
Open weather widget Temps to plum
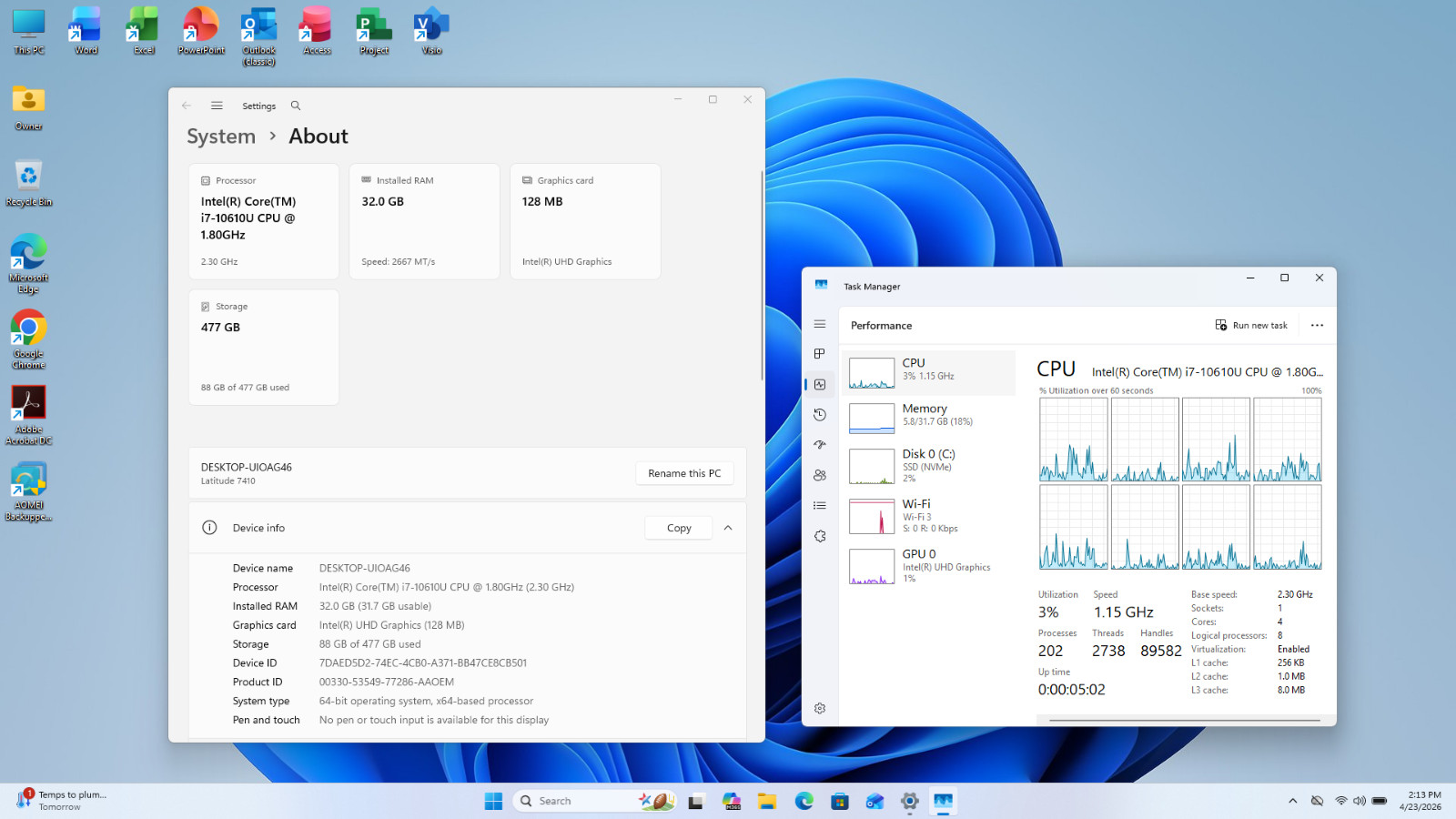click(61, 801)
